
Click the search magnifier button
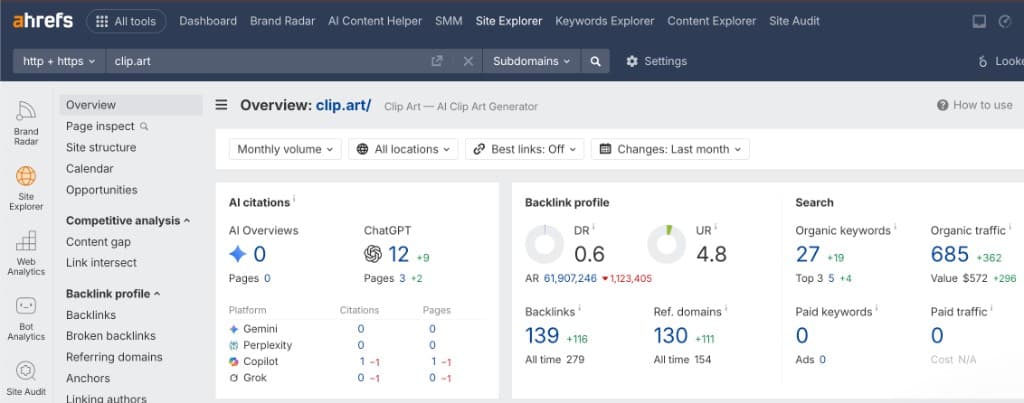coord(595,61)
